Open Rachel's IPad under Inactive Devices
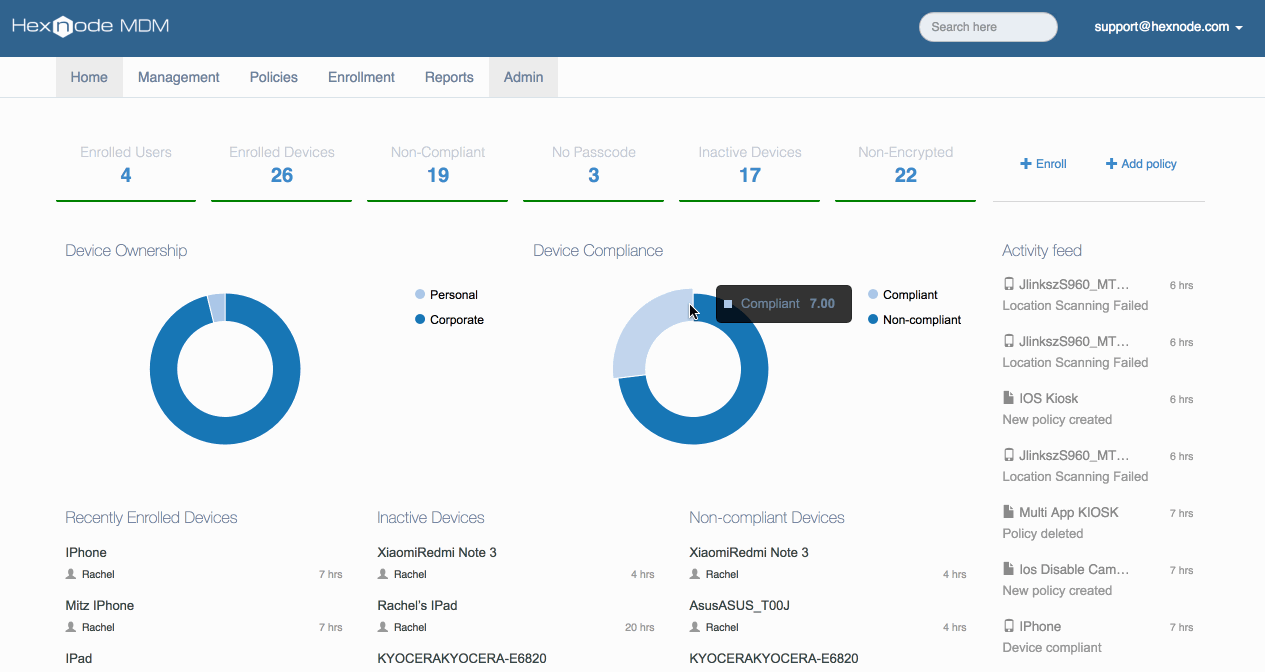 [417, 605]
